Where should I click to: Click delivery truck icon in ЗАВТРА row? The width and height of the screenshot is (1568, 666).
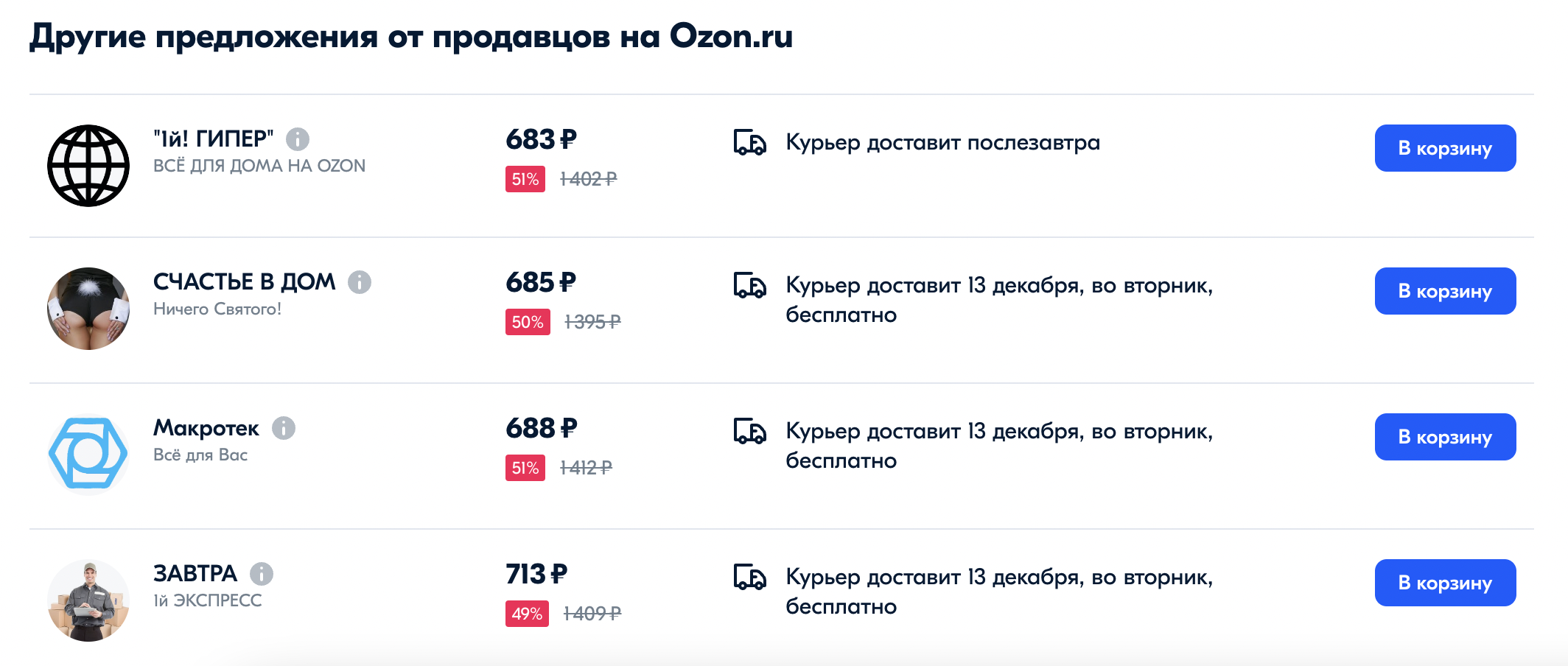coord(749,577)
